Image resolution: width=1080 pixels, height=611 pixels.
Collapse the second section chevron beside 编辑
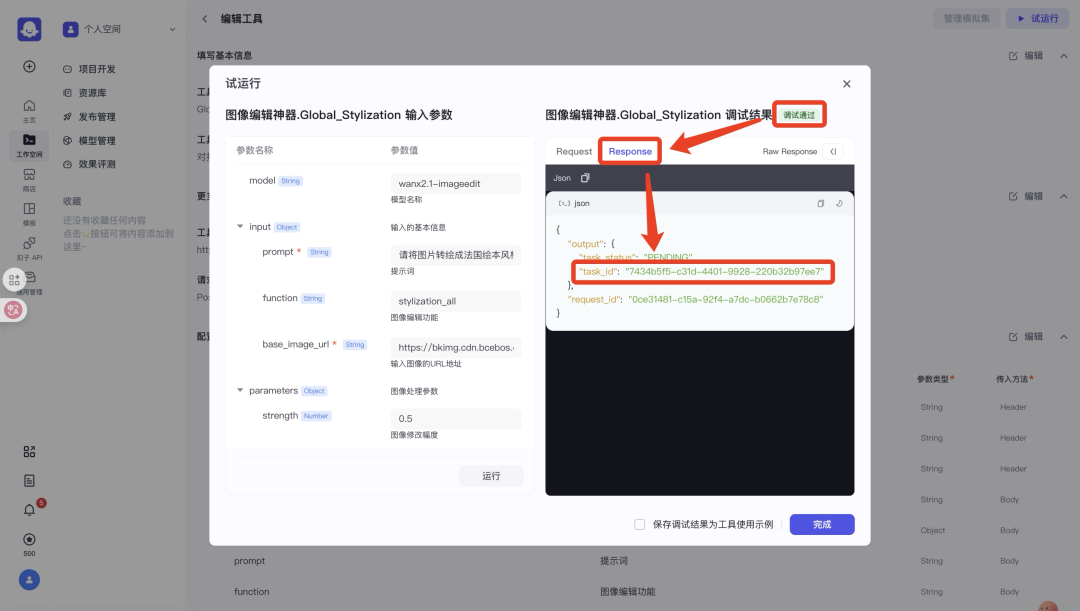pos(1063,196)
